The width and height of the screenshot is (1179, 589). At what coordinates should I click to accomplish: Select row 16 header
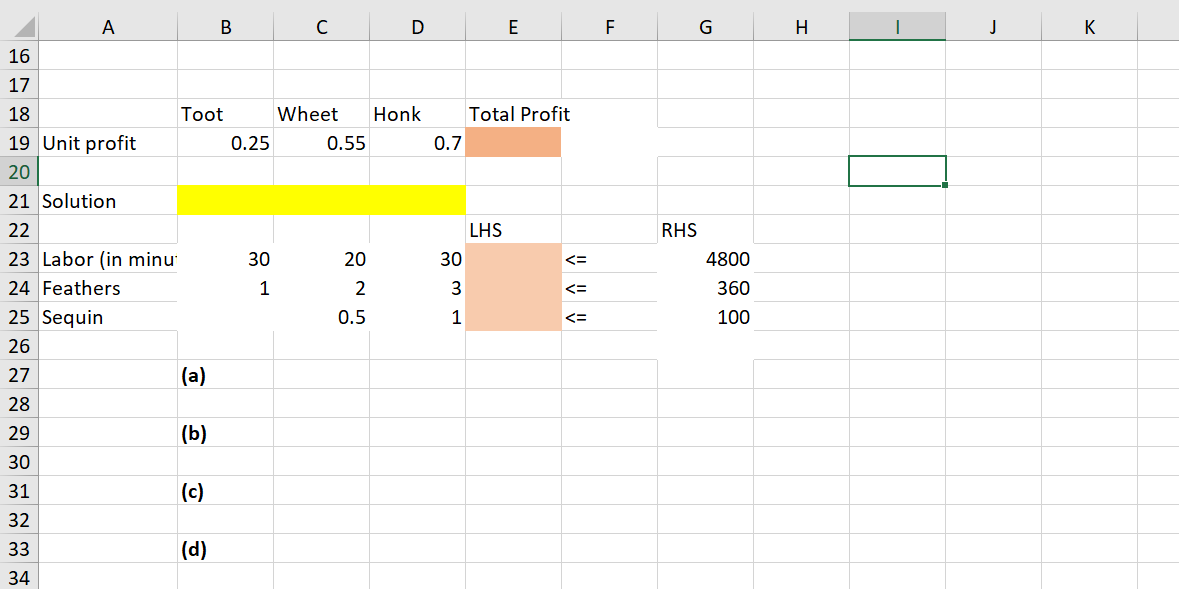point(19,56)
